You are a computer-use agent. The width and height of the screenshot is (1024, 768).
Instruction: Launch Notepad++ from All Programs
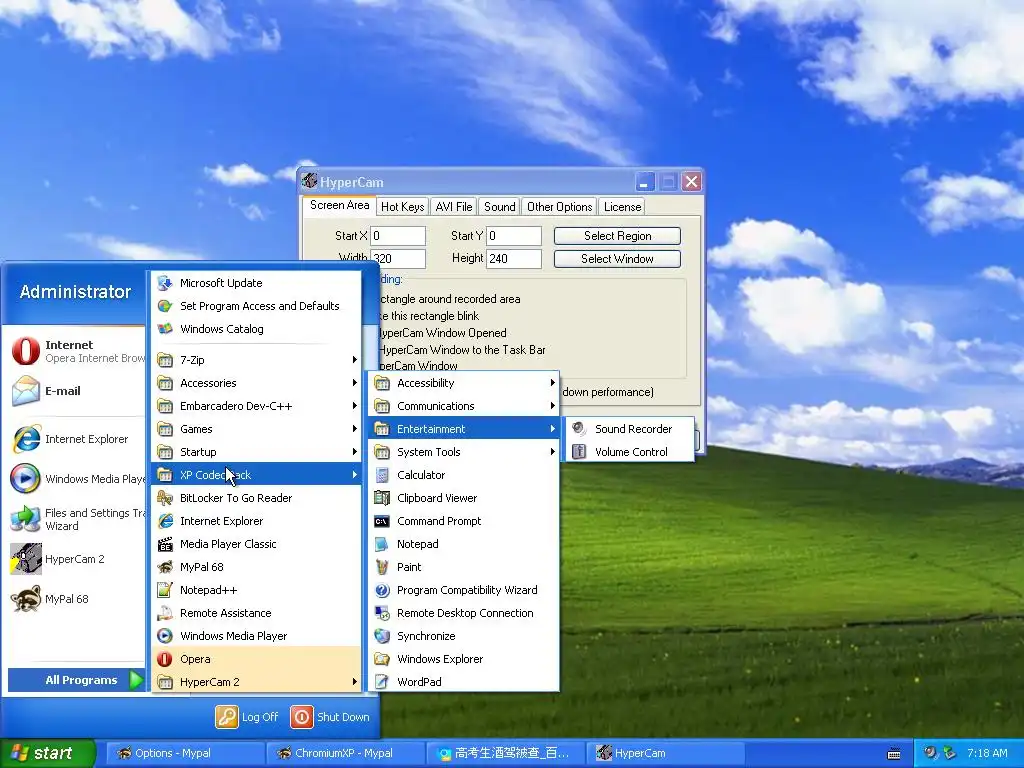point(257,590)
